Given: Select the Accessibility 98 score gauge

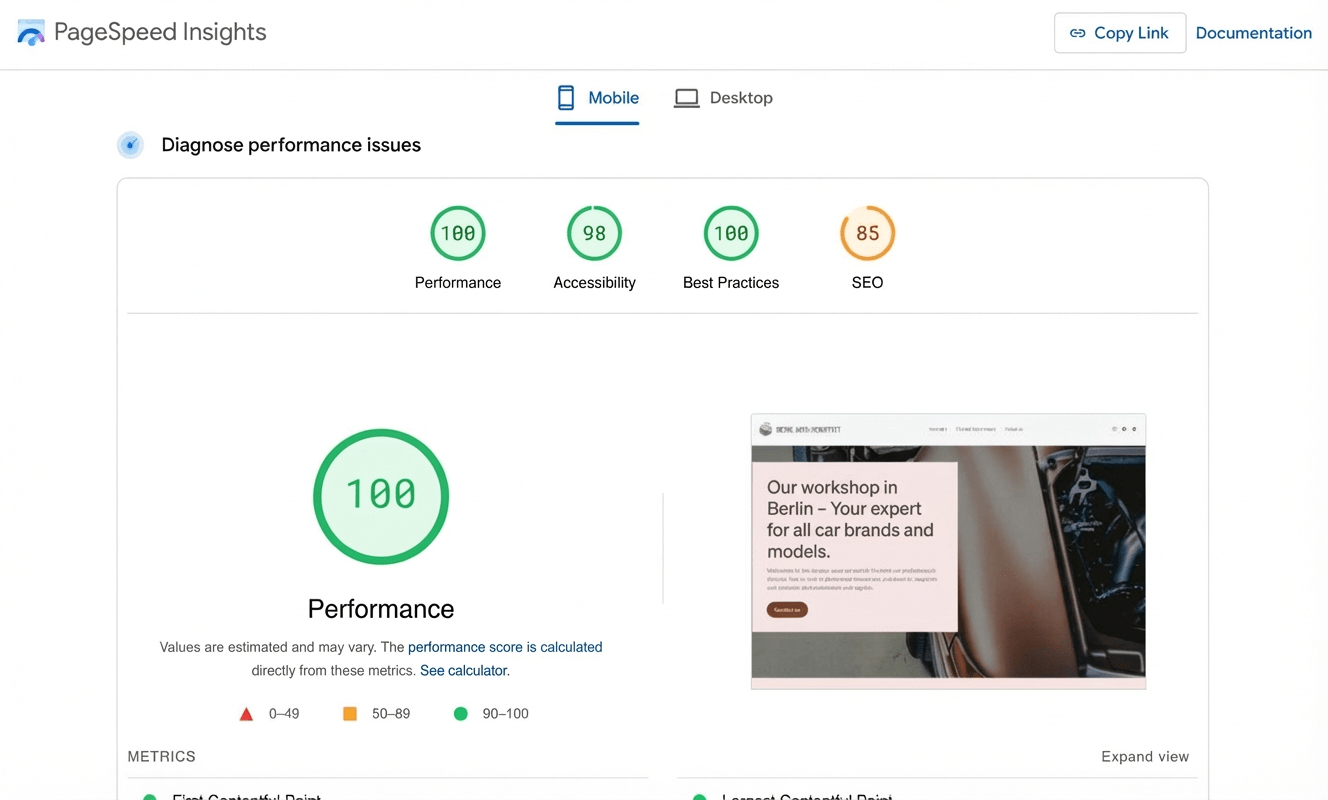Looking at the screenshot, I should pyautogui.click(x=594, y=233).
